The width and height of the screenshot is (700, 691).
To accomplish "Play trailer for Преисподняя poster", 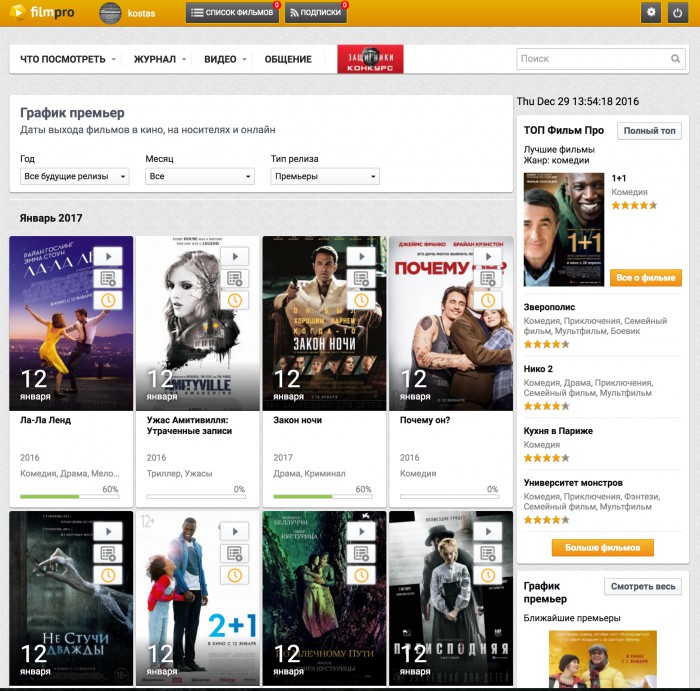I will click(x=488, y=531).
